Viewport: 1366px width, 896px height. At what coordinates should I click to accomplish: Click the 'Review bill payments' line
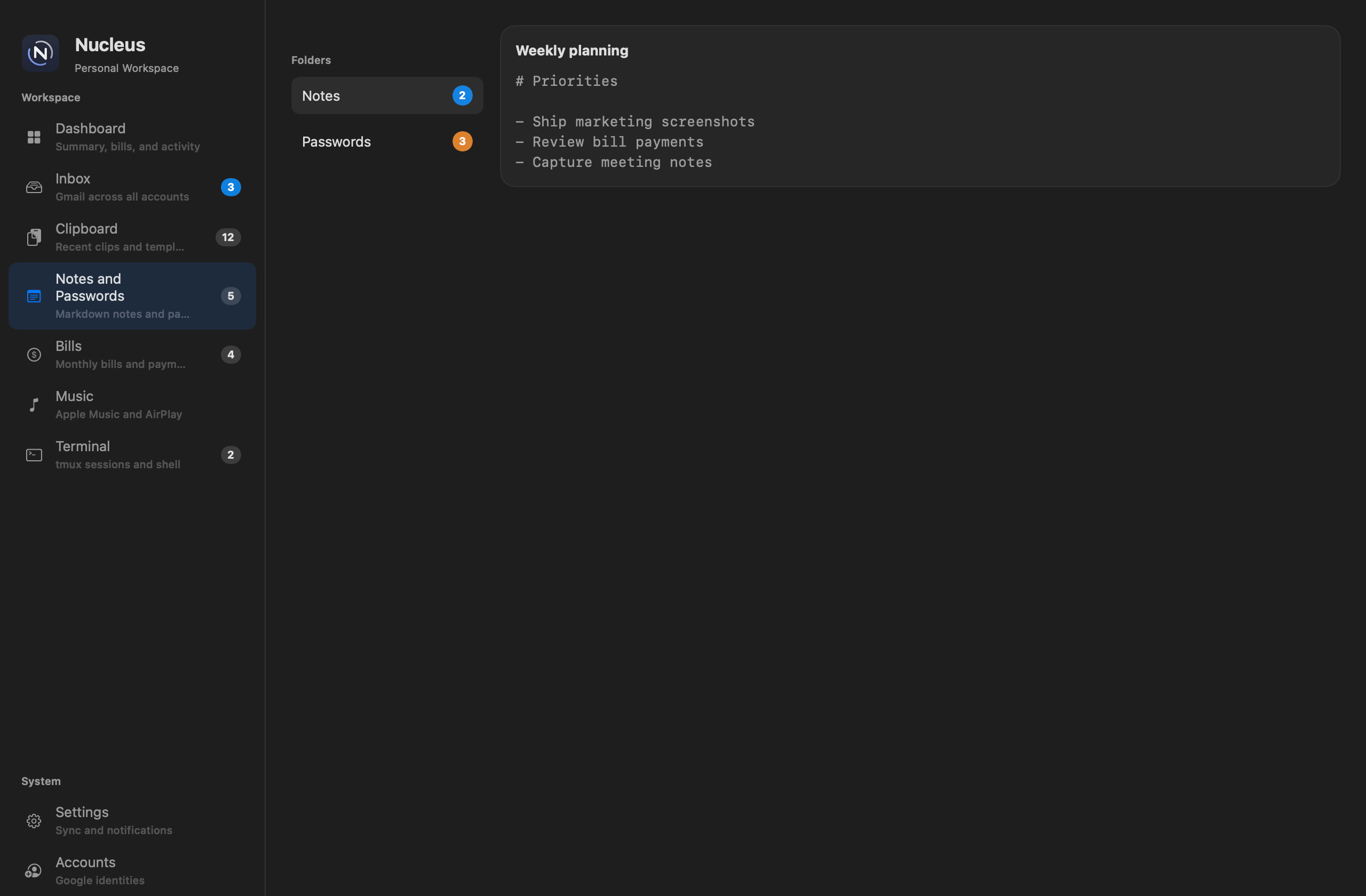click(x=609, y=142)
